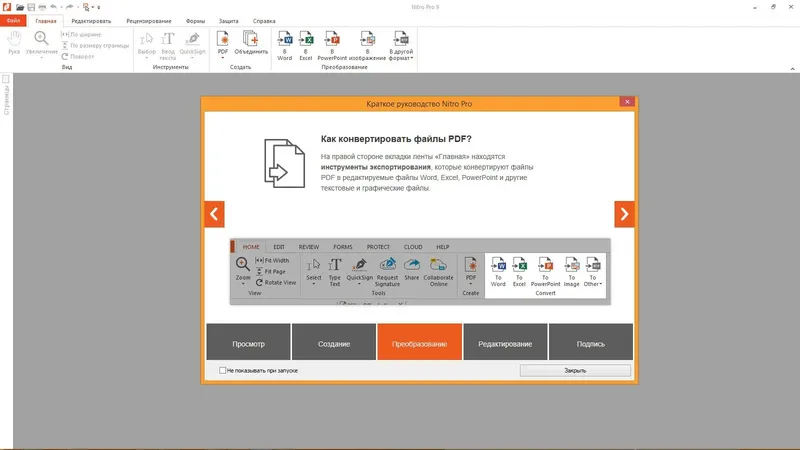Viewport: 800px width, 450px height.
Task: Choose По ширине fit-width view
Action: click(x=81, y=34)
